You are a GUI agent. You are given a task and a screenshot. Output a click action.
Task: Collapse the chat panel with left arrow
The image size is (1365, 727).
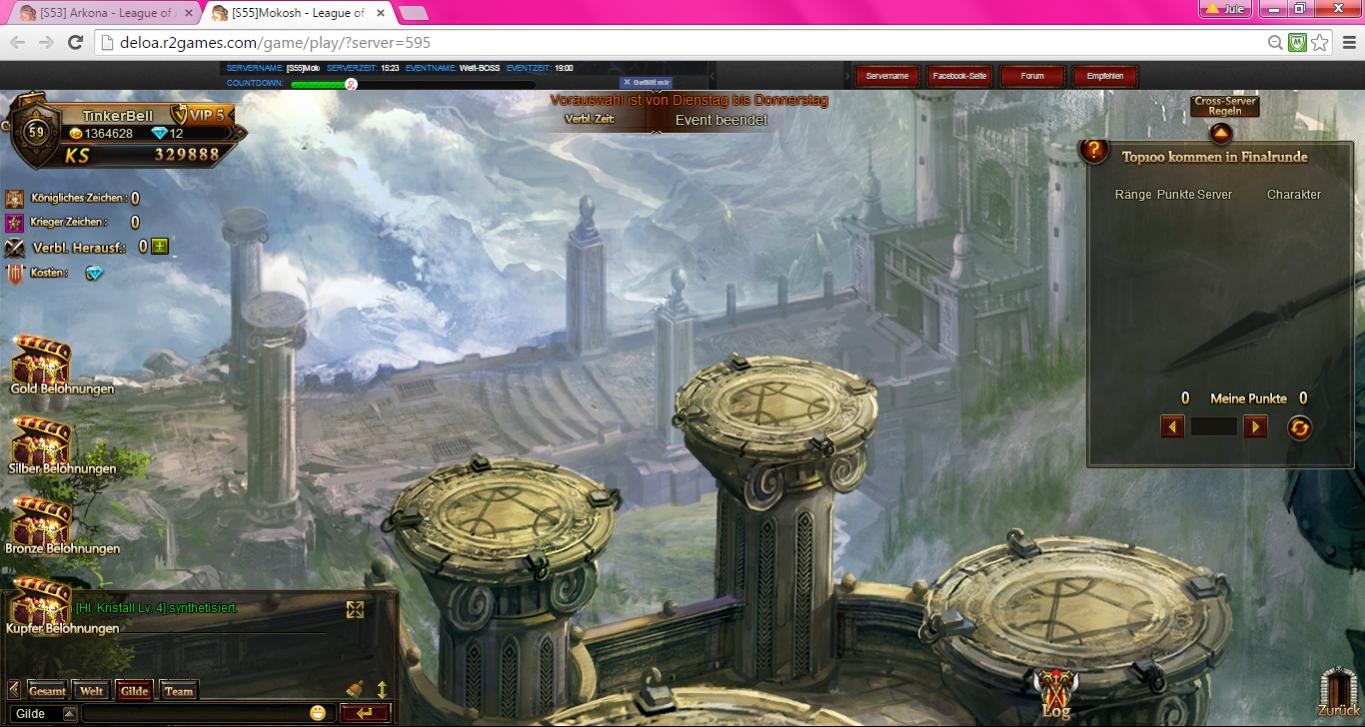point(13,689)
